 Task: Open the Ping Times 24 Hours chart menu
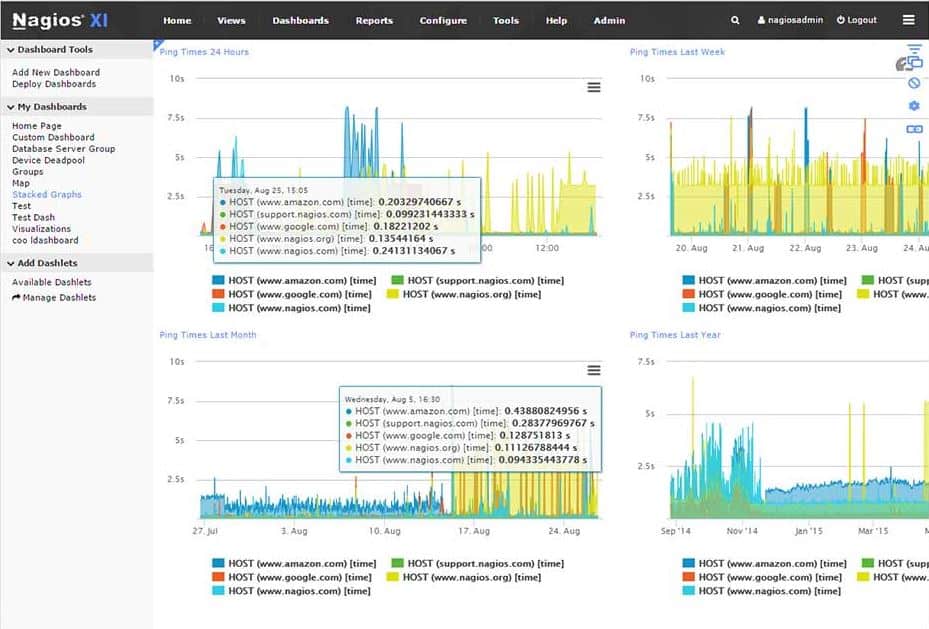click(x=594, y=87)
